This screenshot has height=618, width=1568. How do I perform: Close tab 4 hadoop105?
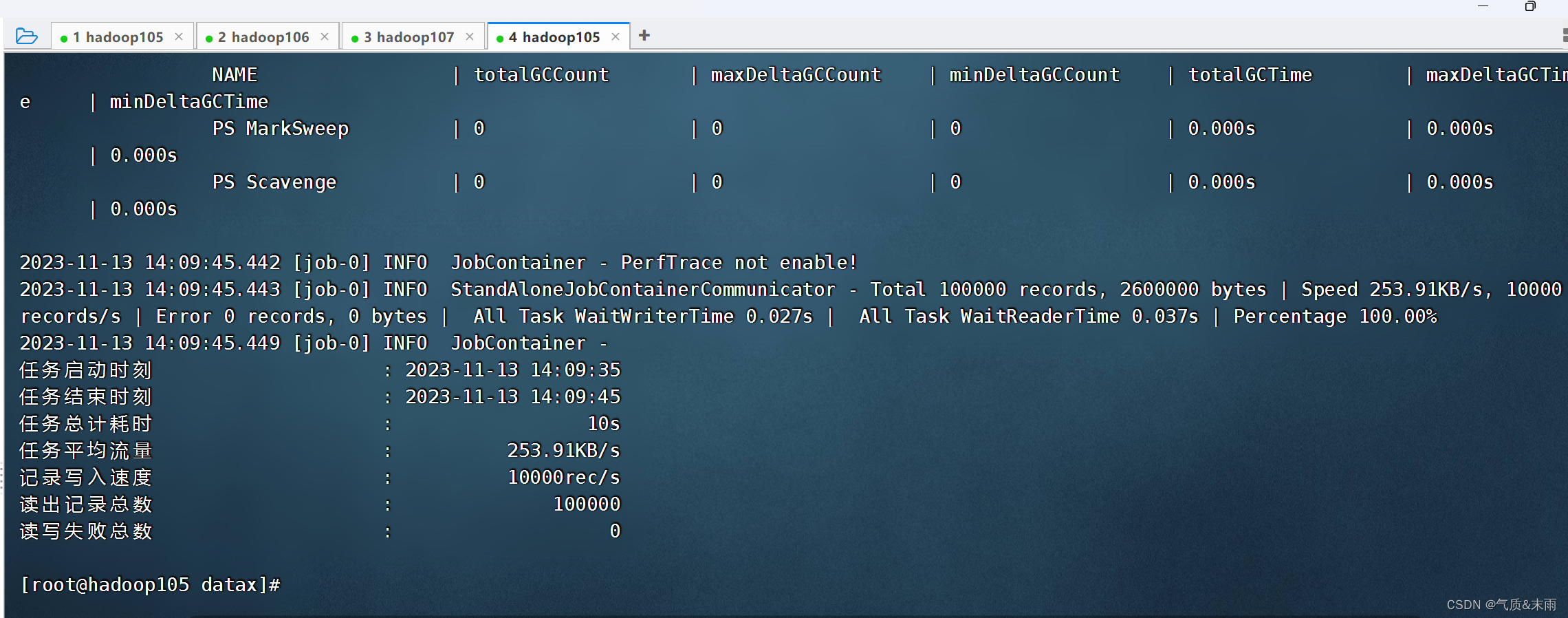616,36
